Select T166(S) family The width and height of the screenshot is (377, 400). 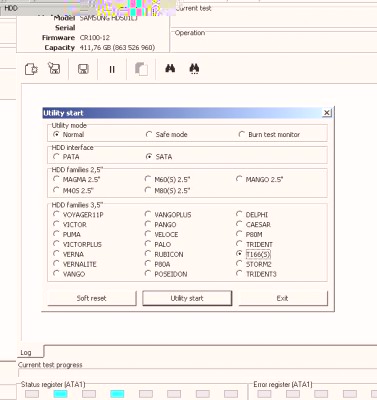(239, 254)
